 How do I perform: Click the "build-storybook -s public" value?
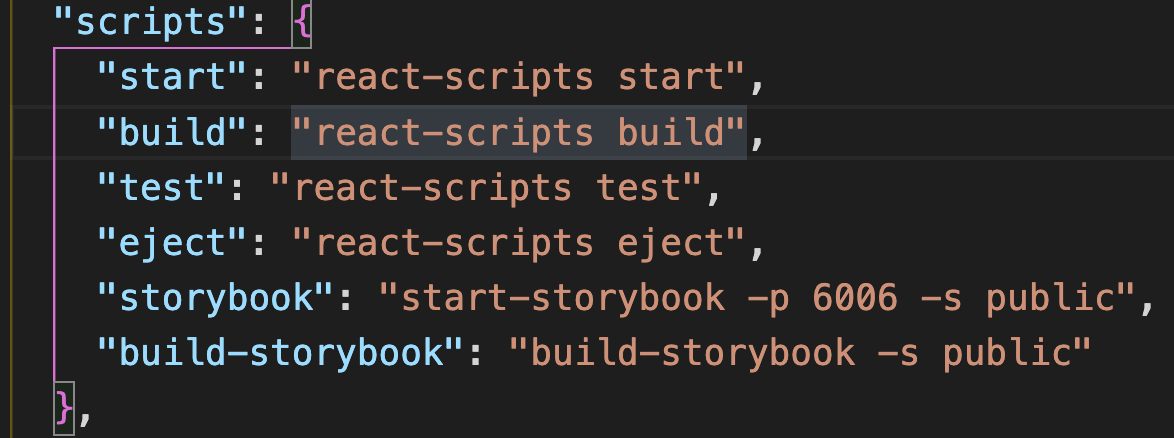point(800,353)
